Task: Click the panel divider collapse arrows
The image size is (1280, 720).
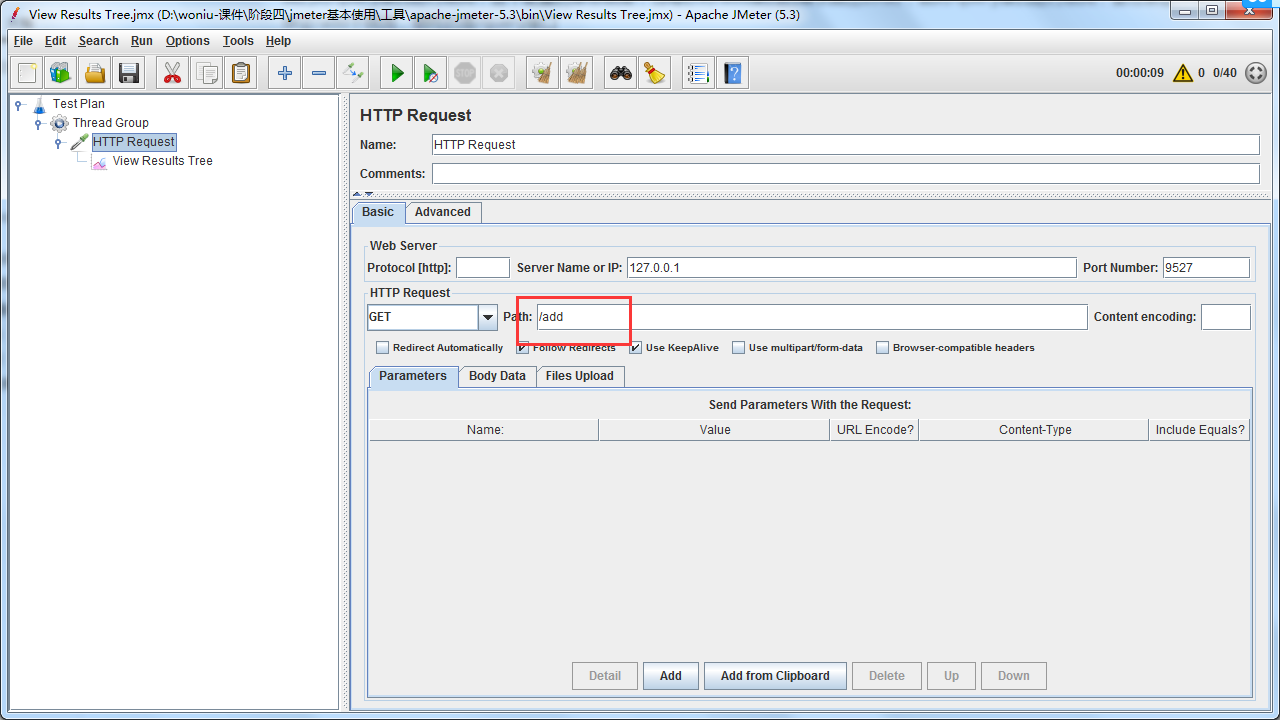Action: 362,194
